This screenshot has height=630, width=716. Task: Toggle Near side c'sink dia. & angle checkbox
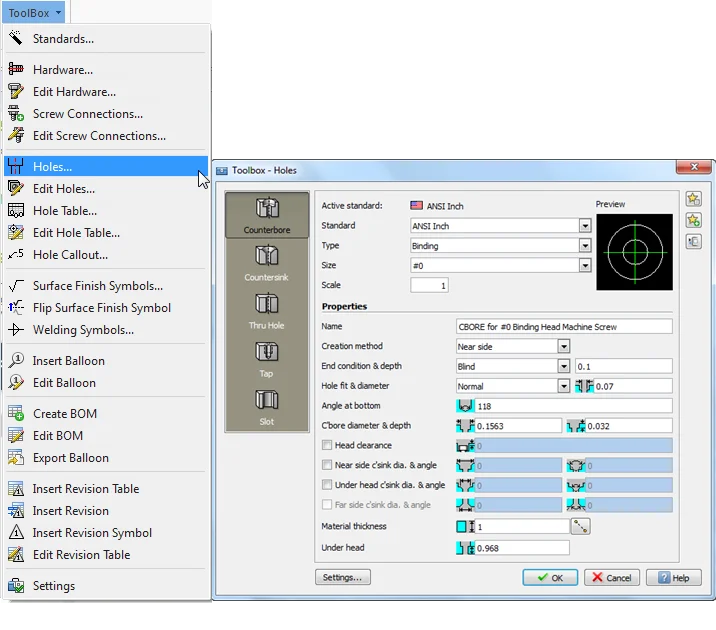(x=327, y=465)
